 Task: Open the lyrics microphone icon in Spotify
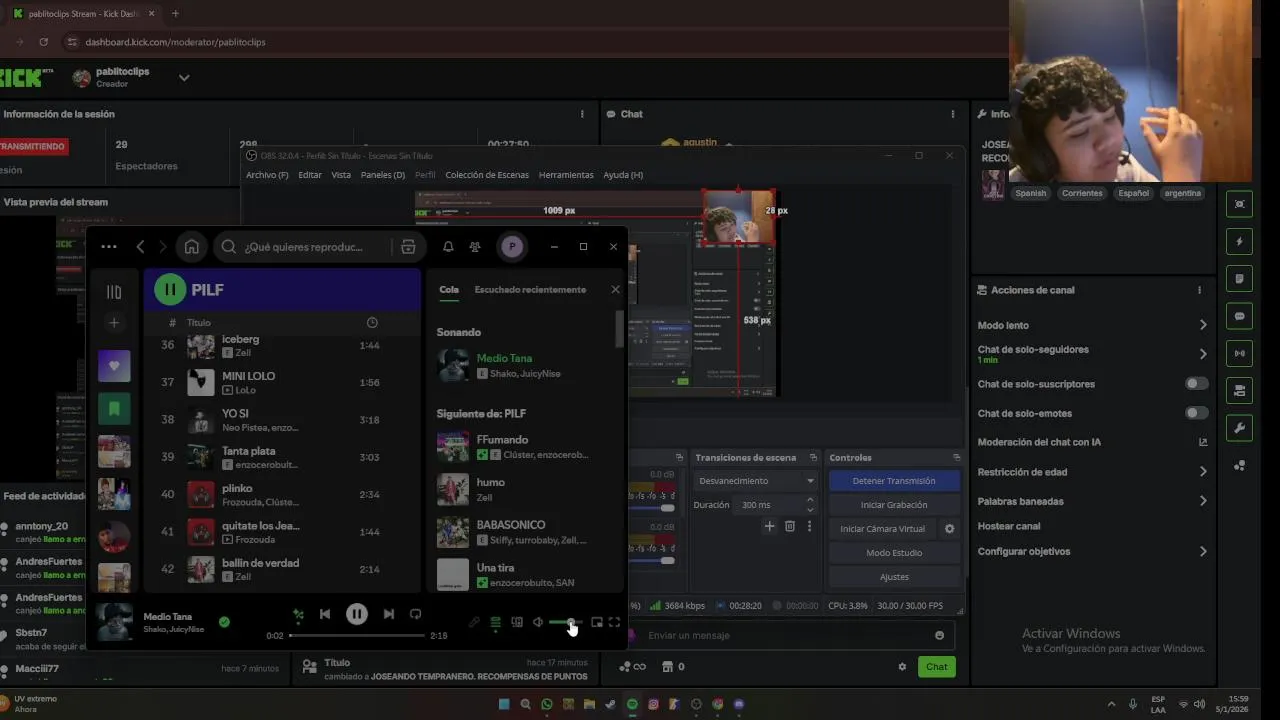coord(474,622)
